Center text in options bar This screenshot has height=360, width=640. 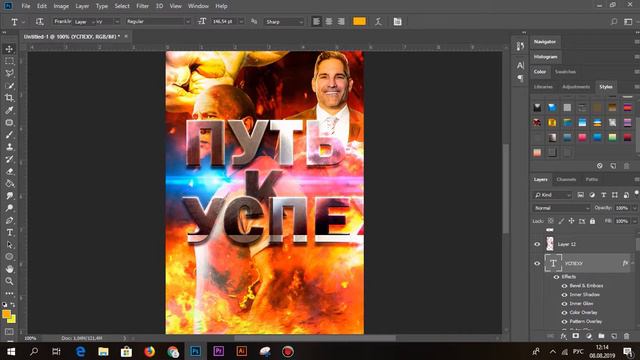click(329, 22)
